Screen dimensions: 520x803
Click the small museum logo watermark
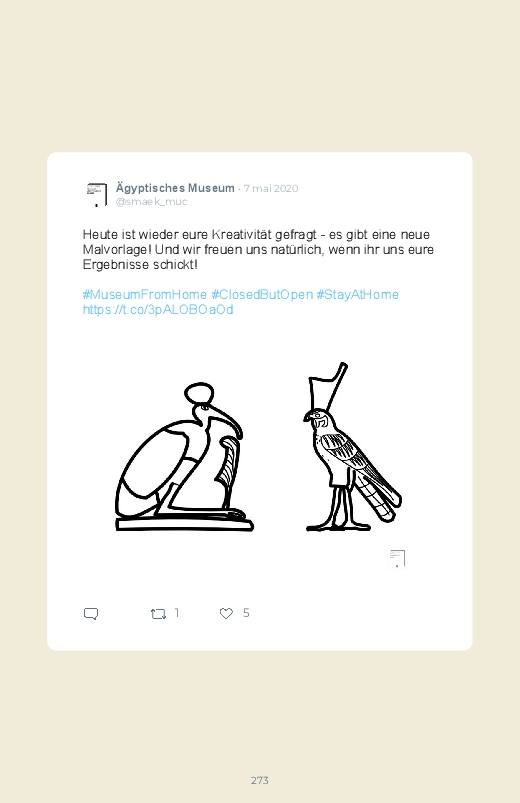pos(398,558)
